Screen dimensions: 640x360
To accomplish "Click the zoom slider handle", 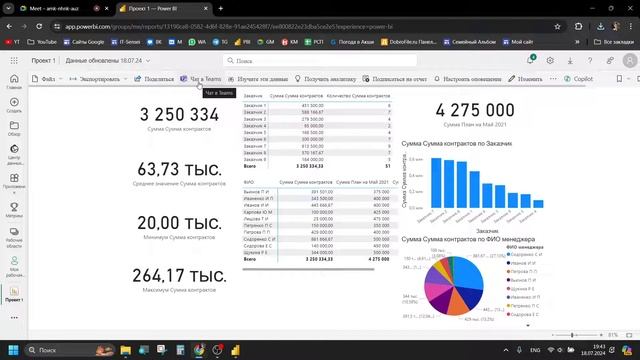I will coord(572,335).
